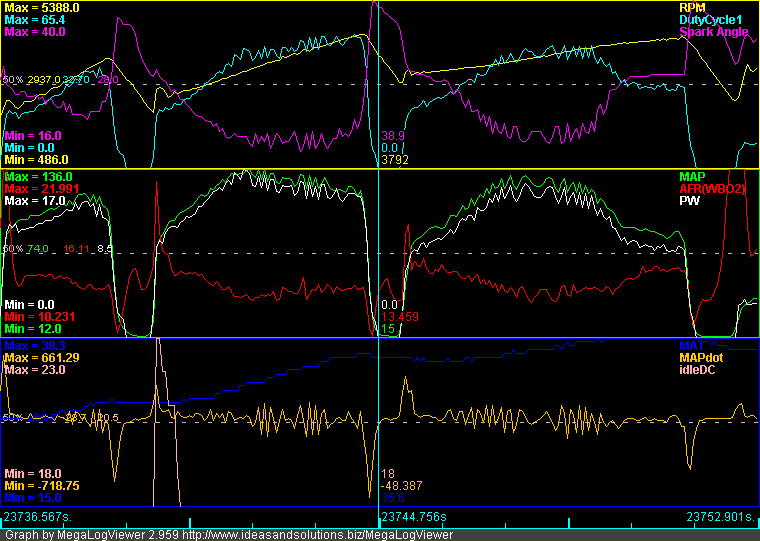Image resolution: width=760 pixels, height=541 pixels.
Task: Select the "Max = 38.3" MAT value
Action: click(x=34, y=346)
